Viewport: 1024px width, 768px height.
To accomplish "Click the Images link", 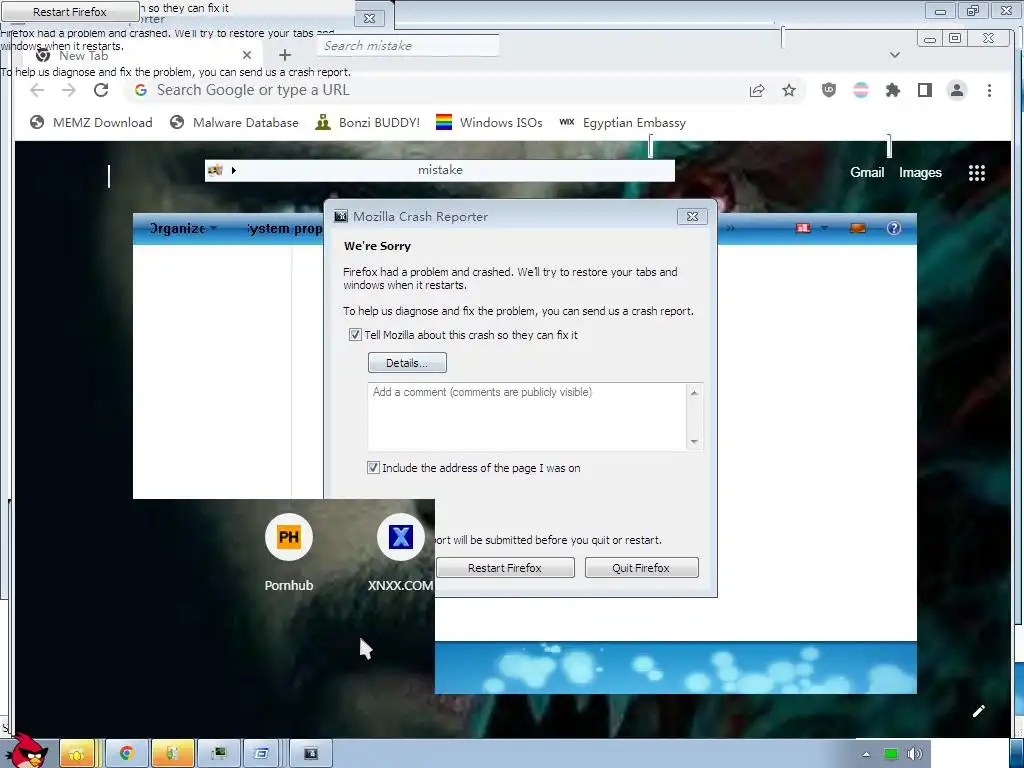I will coord(920,172).
